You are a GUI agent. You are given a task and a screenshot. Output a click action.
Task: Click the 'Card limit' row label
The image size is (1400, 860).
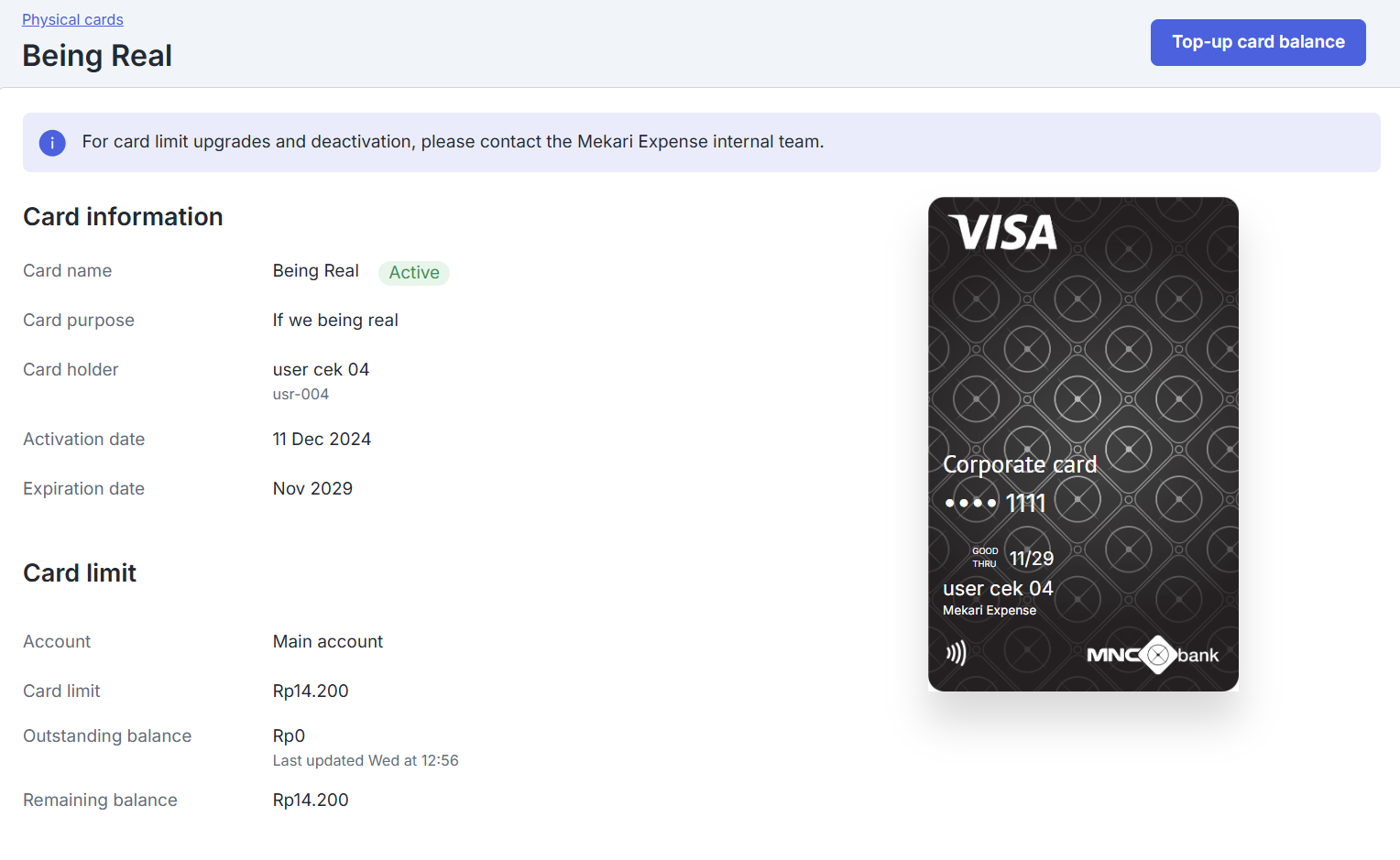click(x=61, y=691)
